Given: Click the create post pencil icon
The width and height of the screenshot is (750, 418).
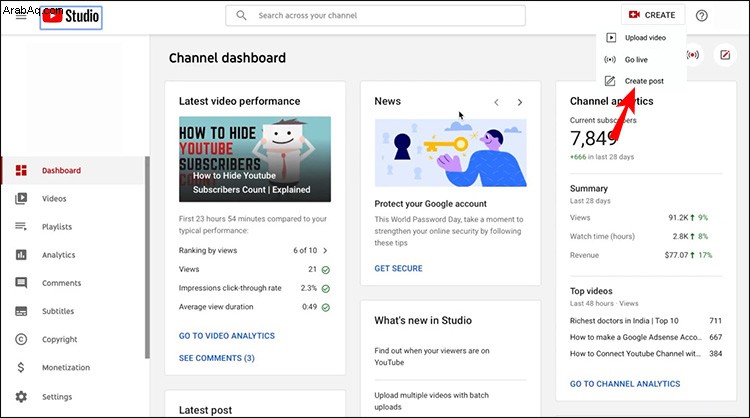Looking at the screenshot, I should pos(725,55).
